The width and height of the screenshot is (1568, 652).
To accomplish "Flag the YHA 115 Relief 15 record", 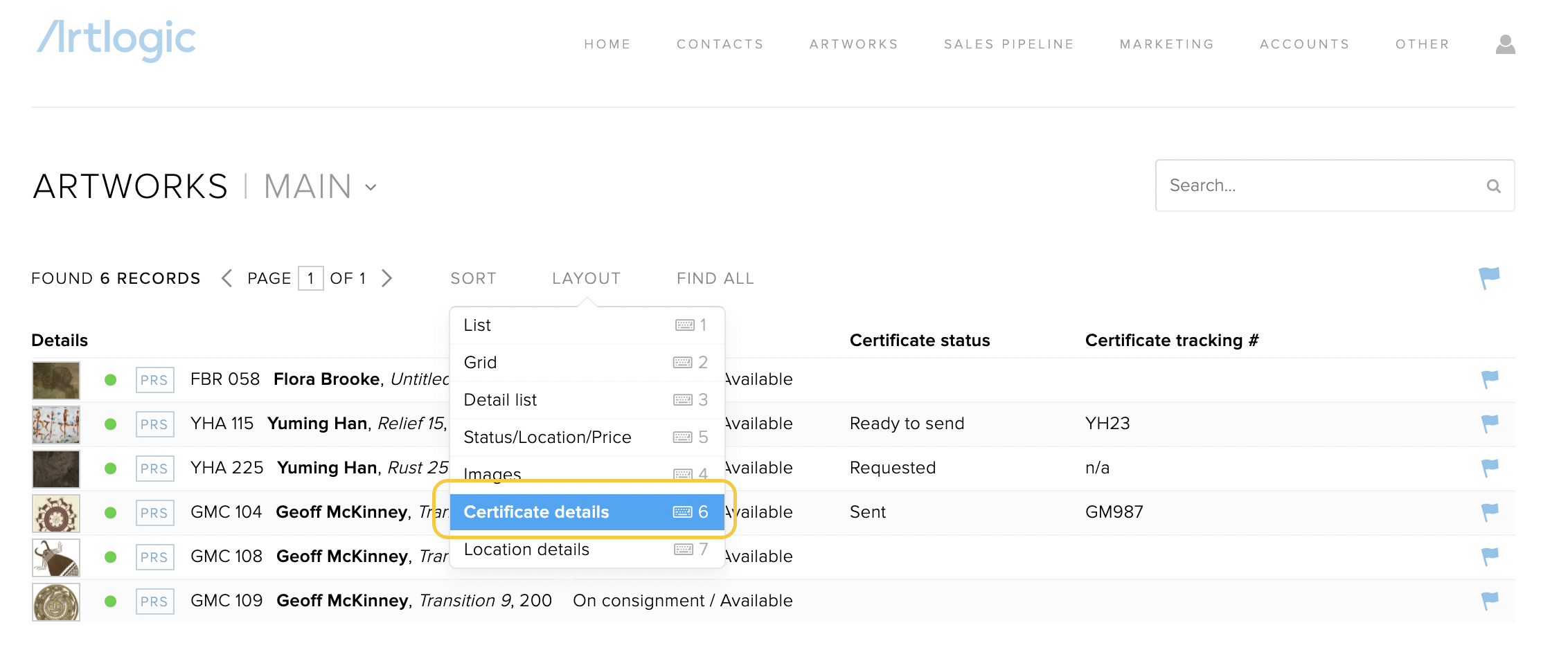I will point(1489,424).
